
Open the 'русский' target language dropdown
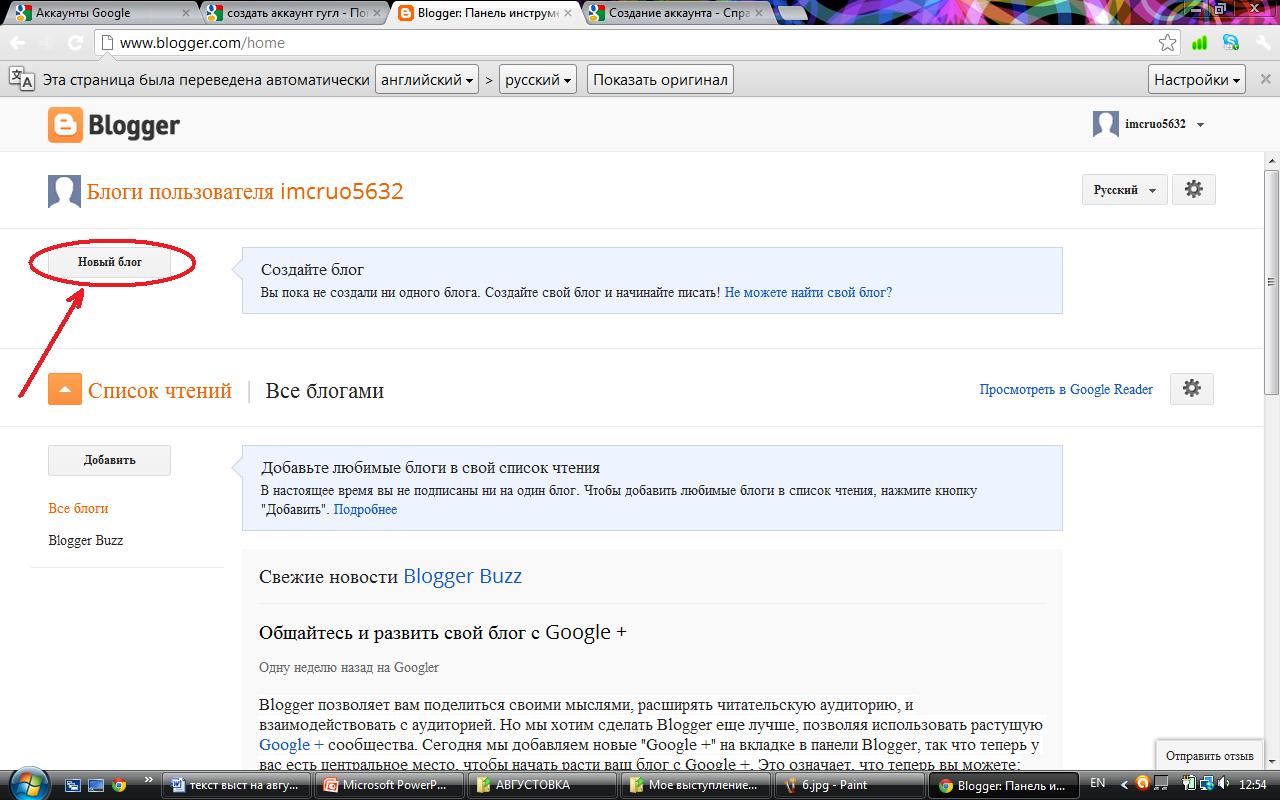pos(538,79)
